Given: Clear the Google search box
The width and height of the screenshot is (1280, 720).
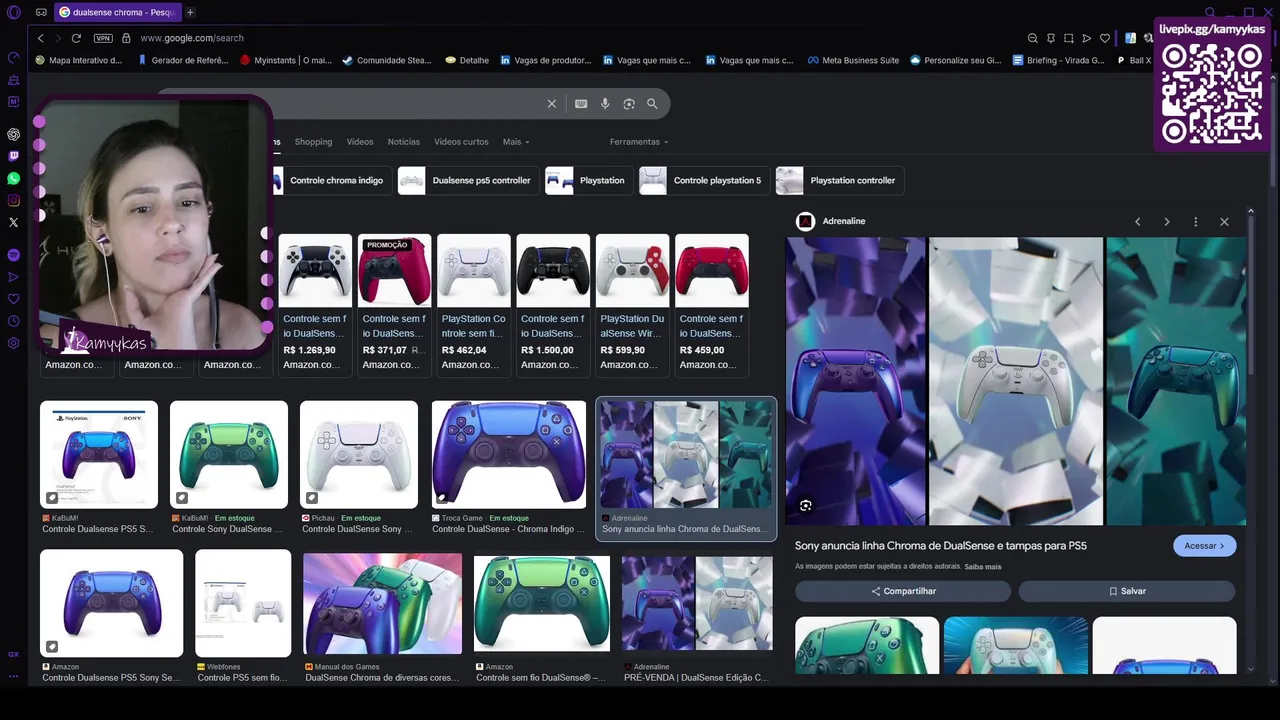Looking at the screenshot, I should pos(551,104).
